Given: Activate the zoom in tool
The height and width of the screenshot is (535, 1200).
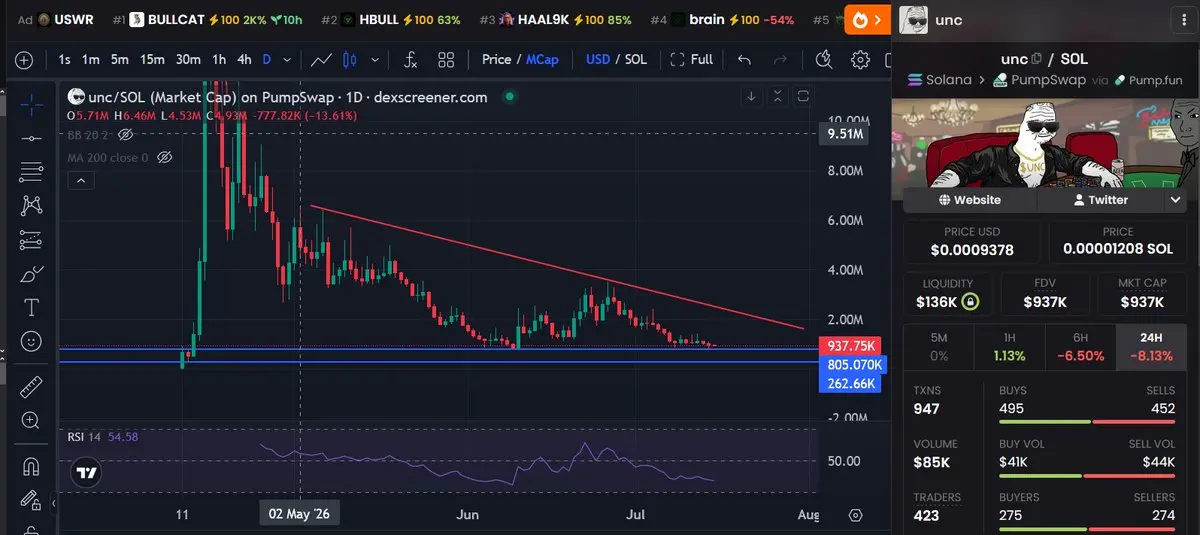Looking at the screenshot, I should (x=31, y=420).
